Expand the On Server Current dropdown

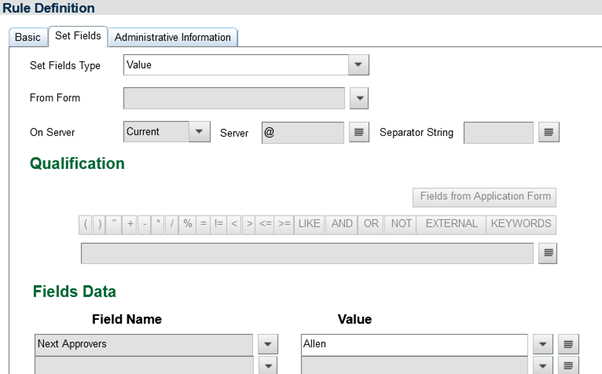[199, 132]
